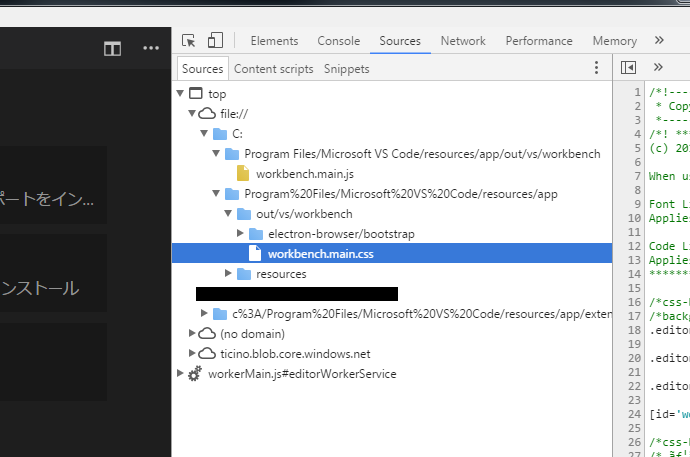Collapse the C: folder arrow
This screenshot has height=457, width=690.
[204, 133]
